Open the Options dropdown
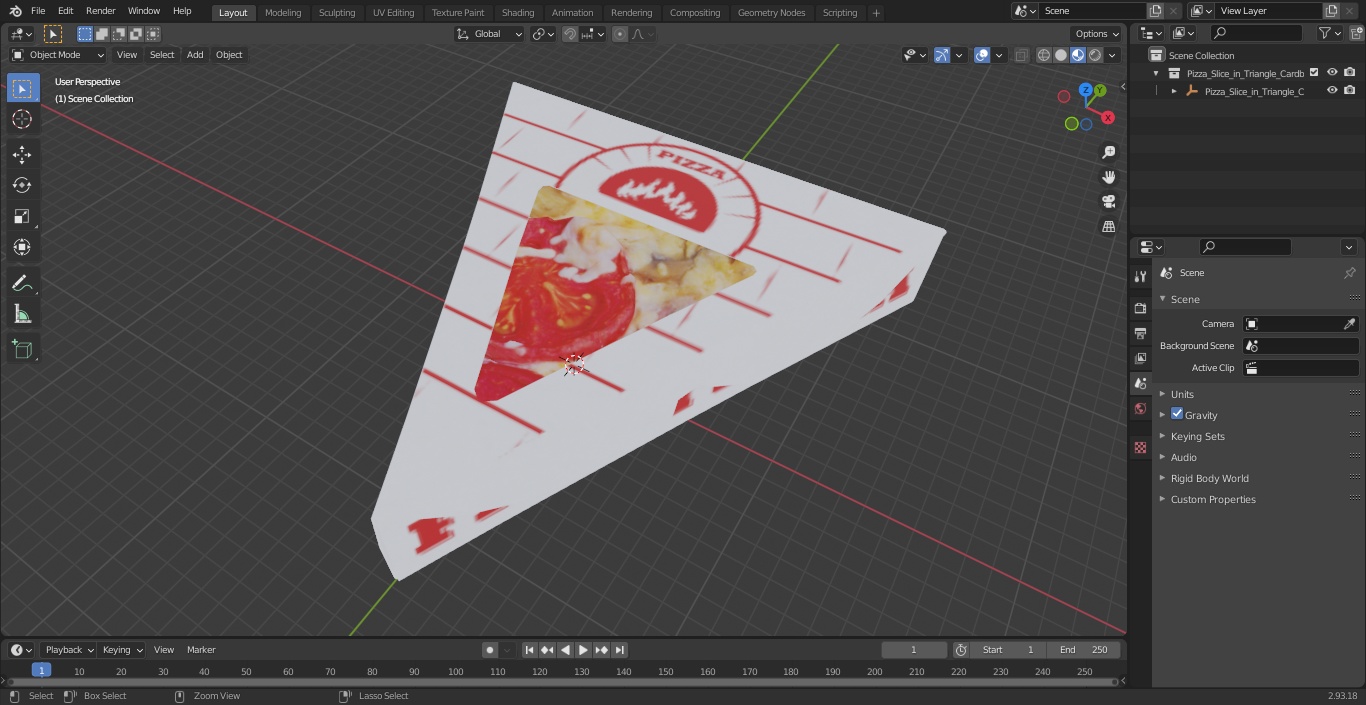 pos(1097,34)
